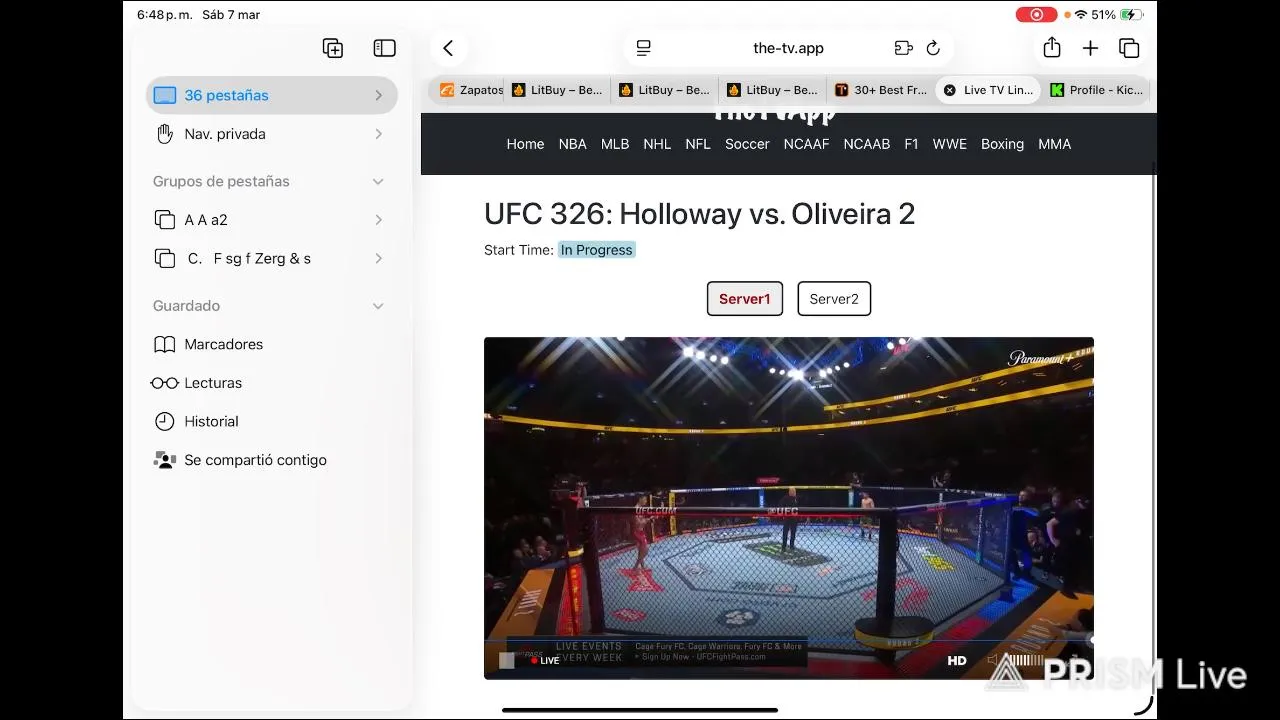This screenshot has width=1280, height=720.
Task: Expand the 36 pestañas chevron
Action: (x=378, y=95)
